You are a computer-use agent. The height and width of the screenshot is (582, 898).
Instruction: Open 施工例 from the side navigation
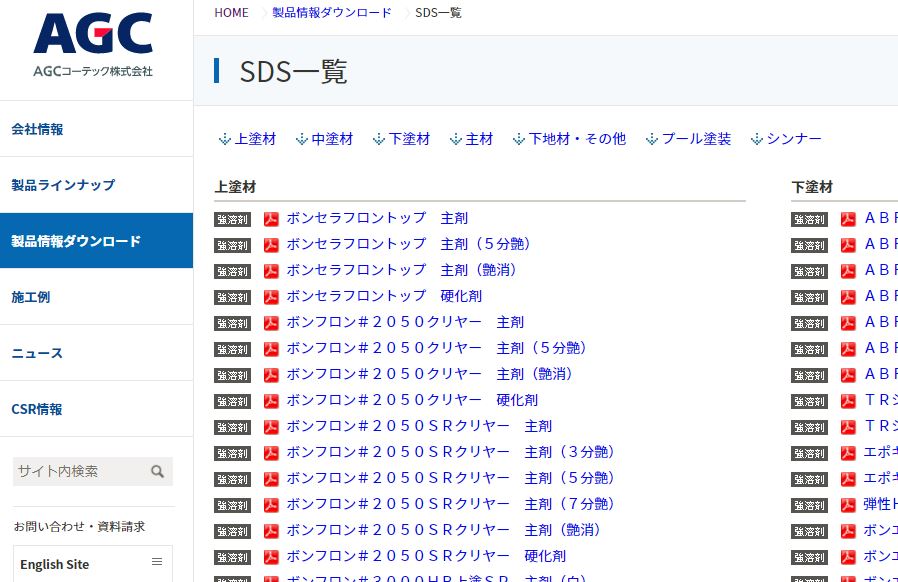tap(31, 297)
